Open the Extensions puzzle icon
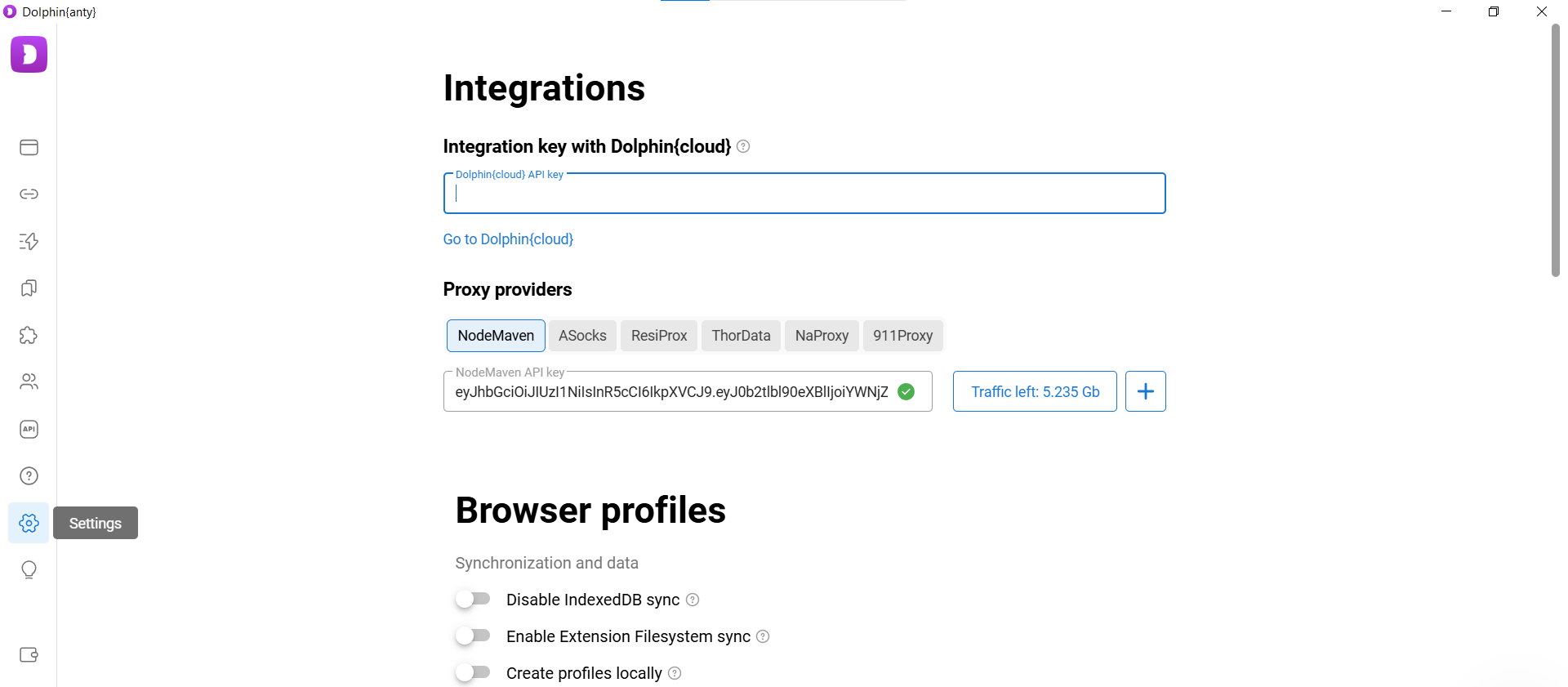Viewport: 1568px width, 687px height. pyautogui.click(x=29, y=335)
